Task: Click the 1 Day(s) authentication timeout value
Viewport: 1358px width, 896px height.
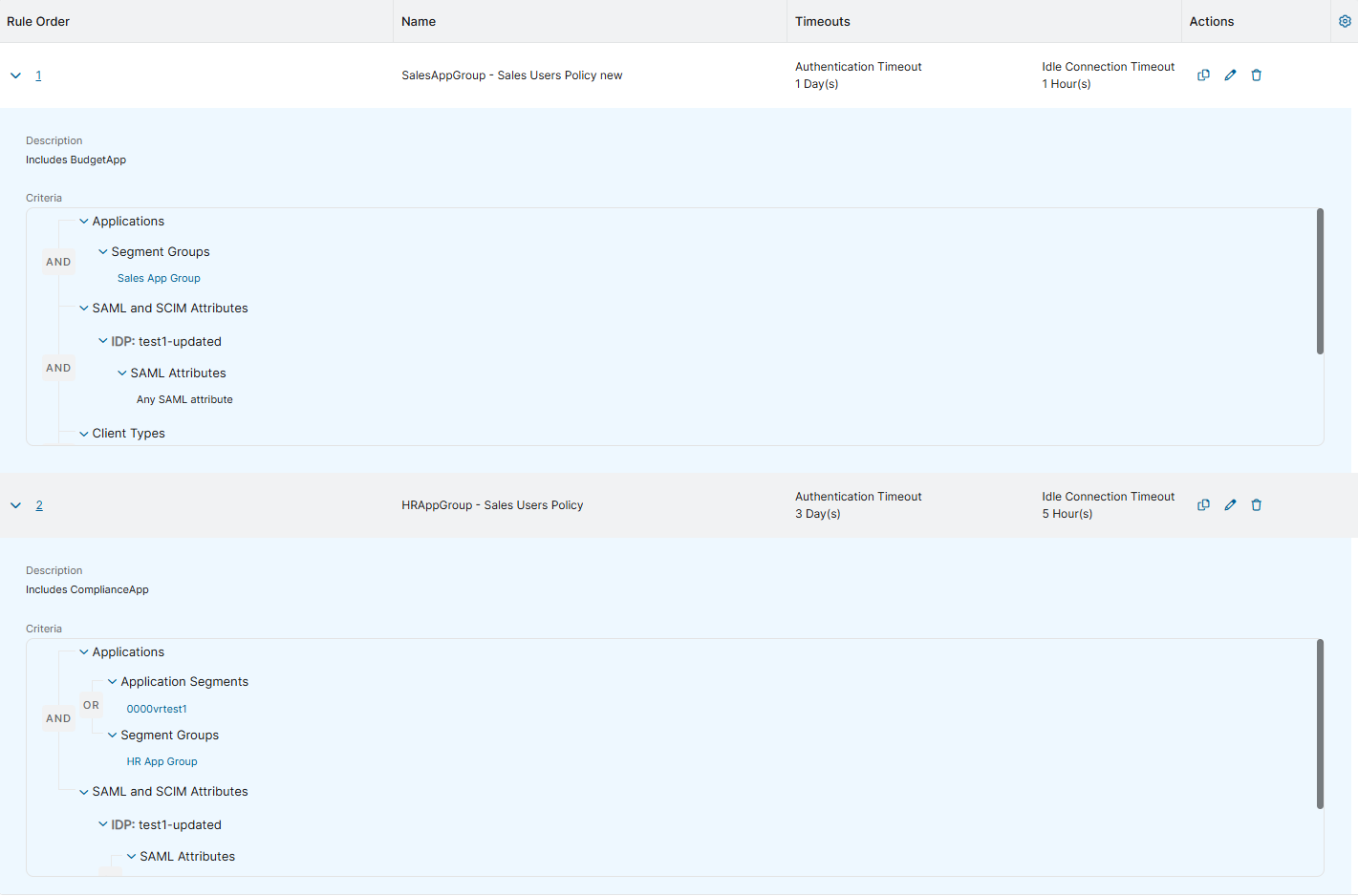Action: [x=817, y=84]
